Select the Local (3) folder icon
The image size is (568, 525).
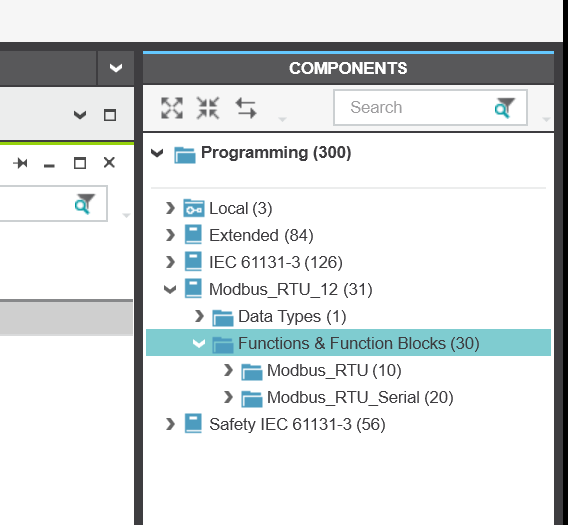tap(194, 208)
